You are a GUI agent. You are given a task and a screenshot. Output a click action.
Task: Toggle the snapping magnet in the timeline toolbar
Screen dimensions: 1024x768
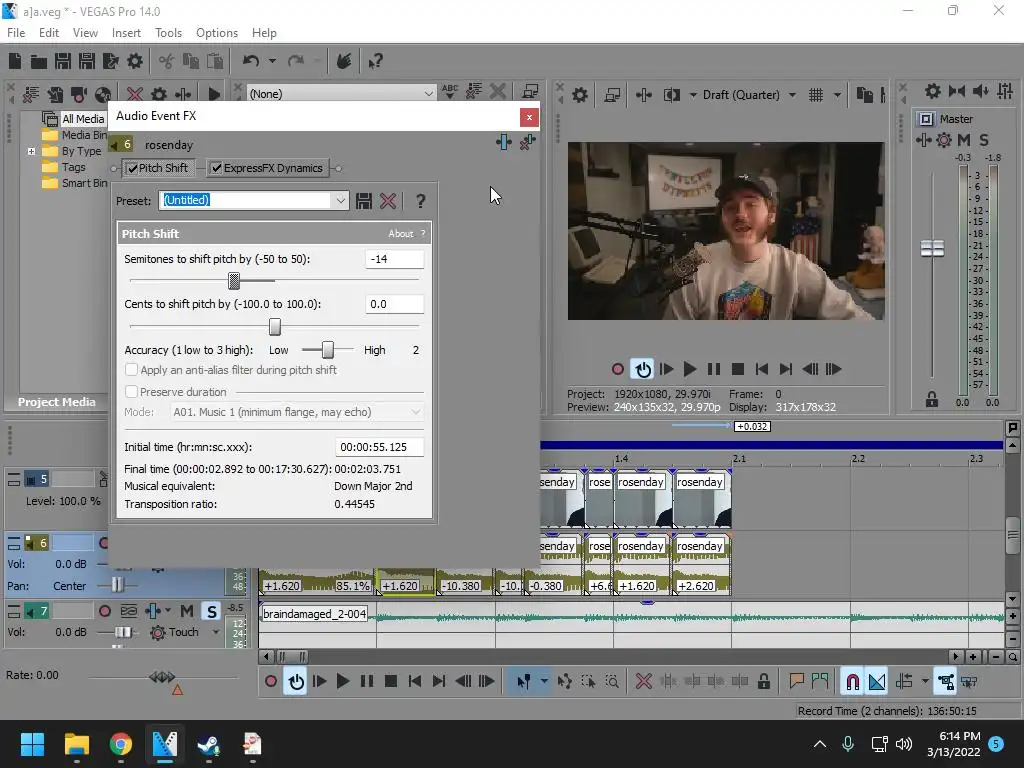[852, 682]
